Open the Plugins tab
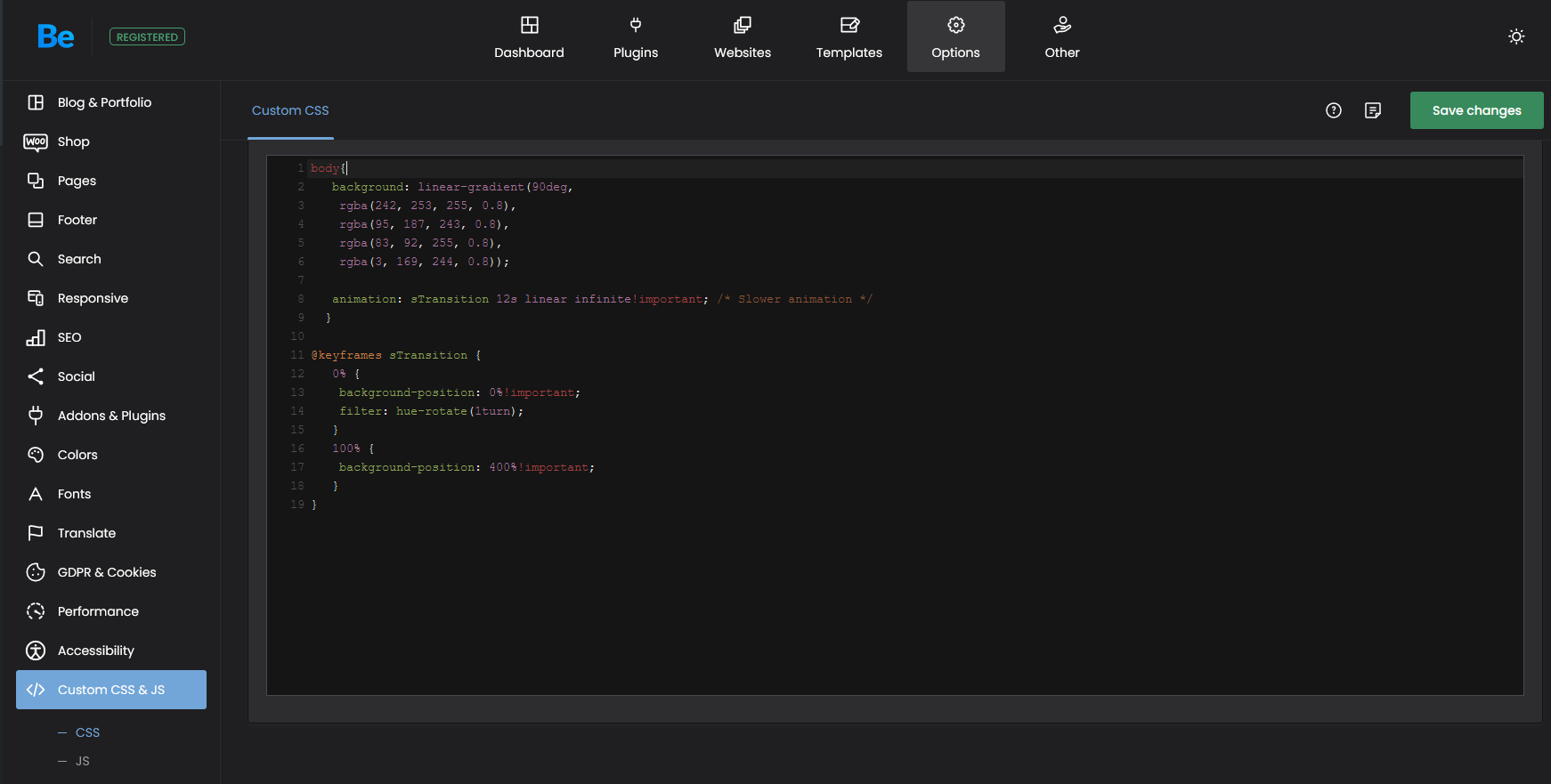1551x784 pixels. coord(636,36)
